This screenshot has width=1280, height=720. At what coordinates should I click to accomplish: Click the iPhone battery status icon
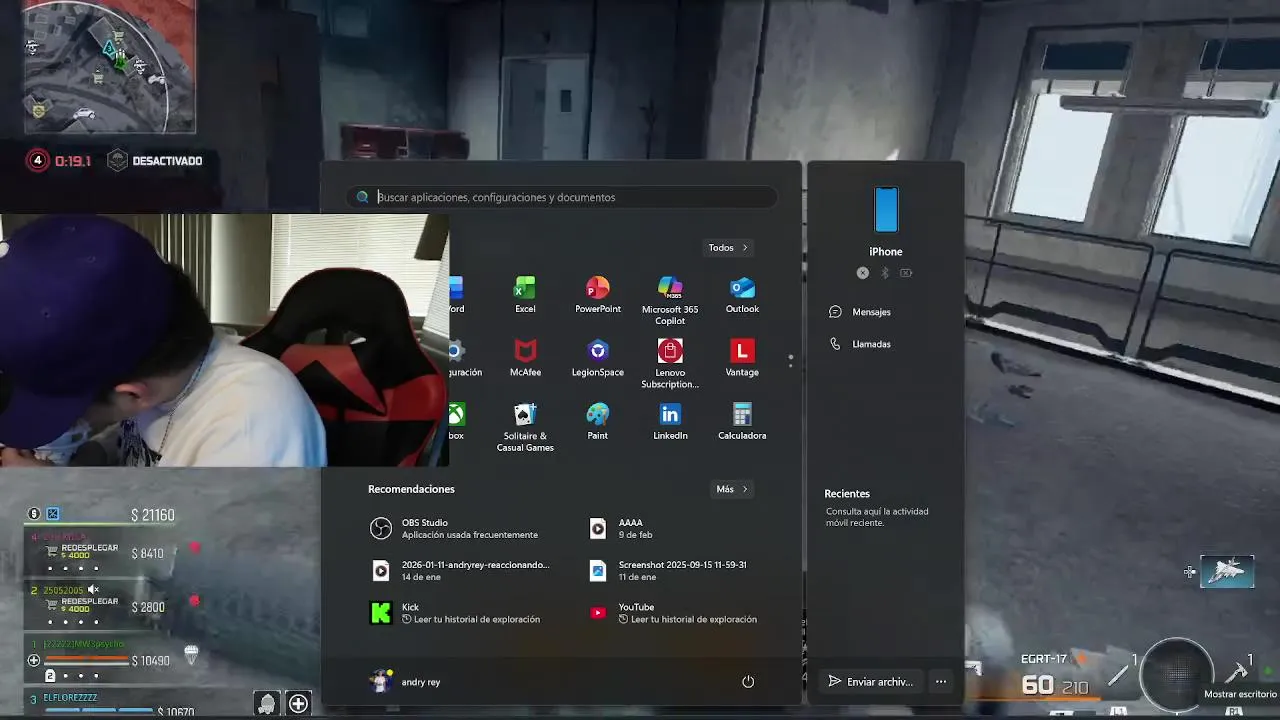click(x=906, y=273)
